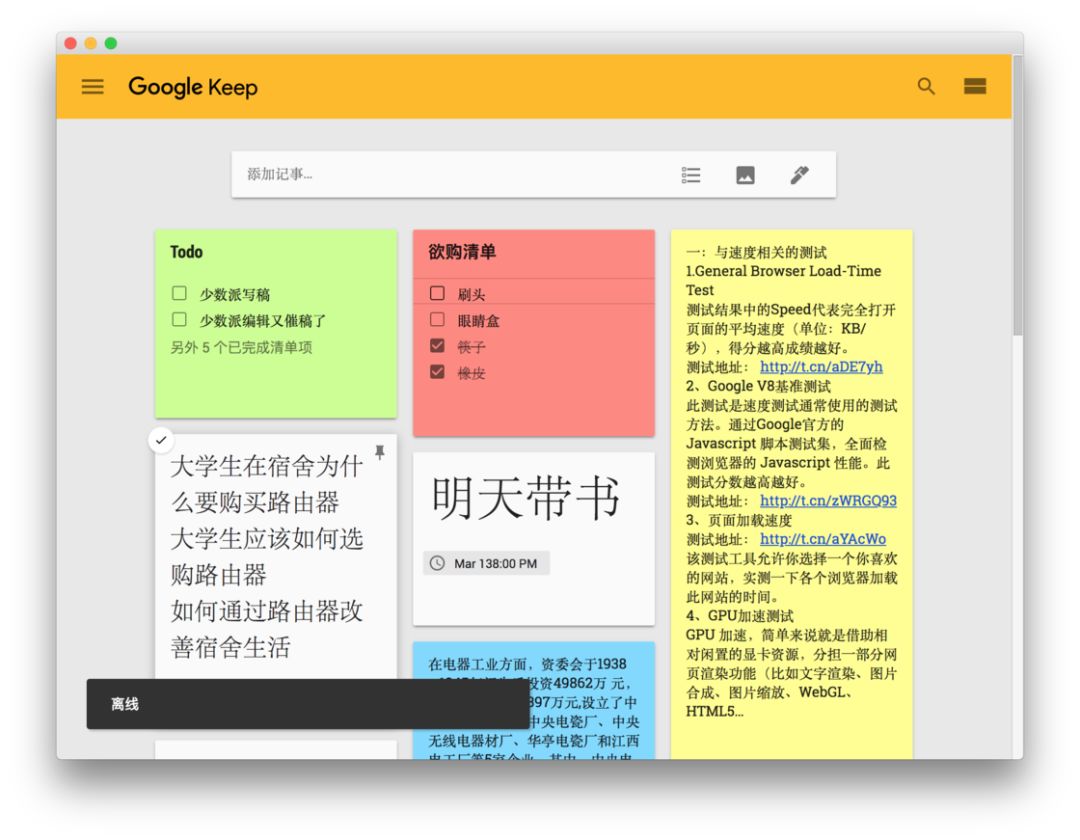Open the 欲购清单 note title

(462, 252)
